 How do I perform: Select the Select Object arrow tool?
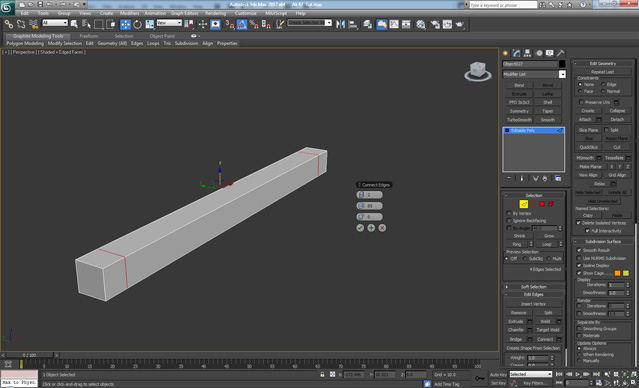coord(74,24)
